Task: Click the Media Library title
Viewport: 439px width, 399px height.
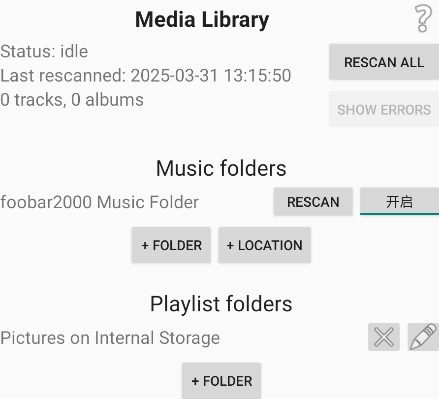Action: (202, 20)
